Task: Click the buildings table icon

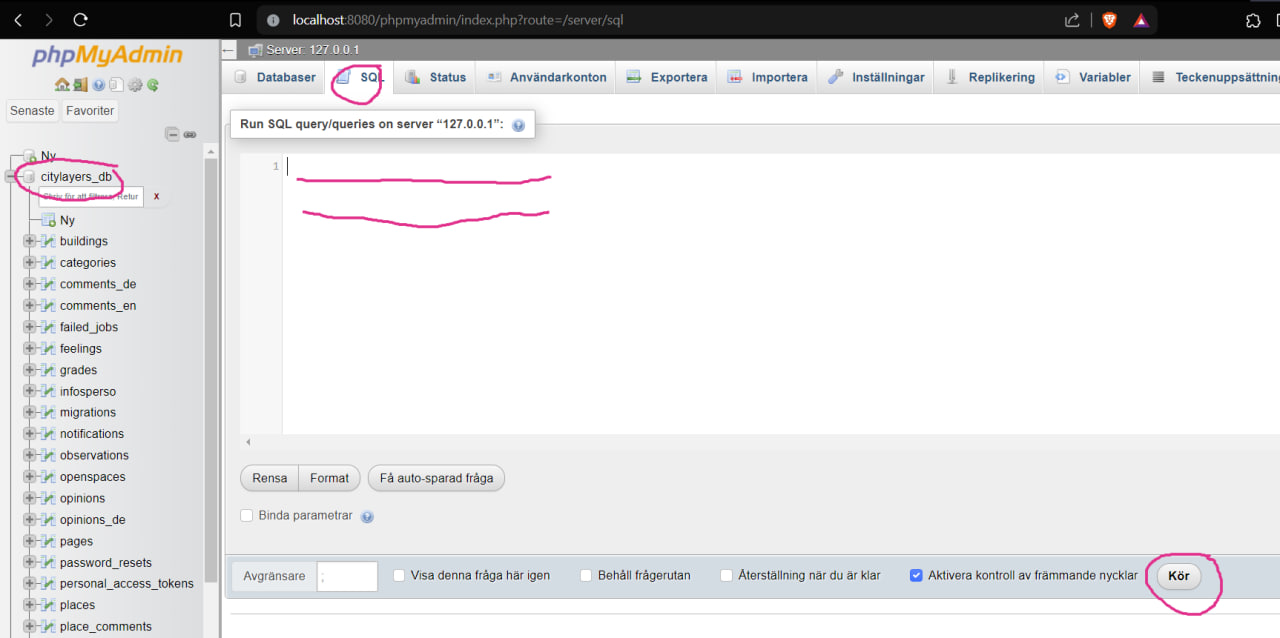Action: pos(48,241)
